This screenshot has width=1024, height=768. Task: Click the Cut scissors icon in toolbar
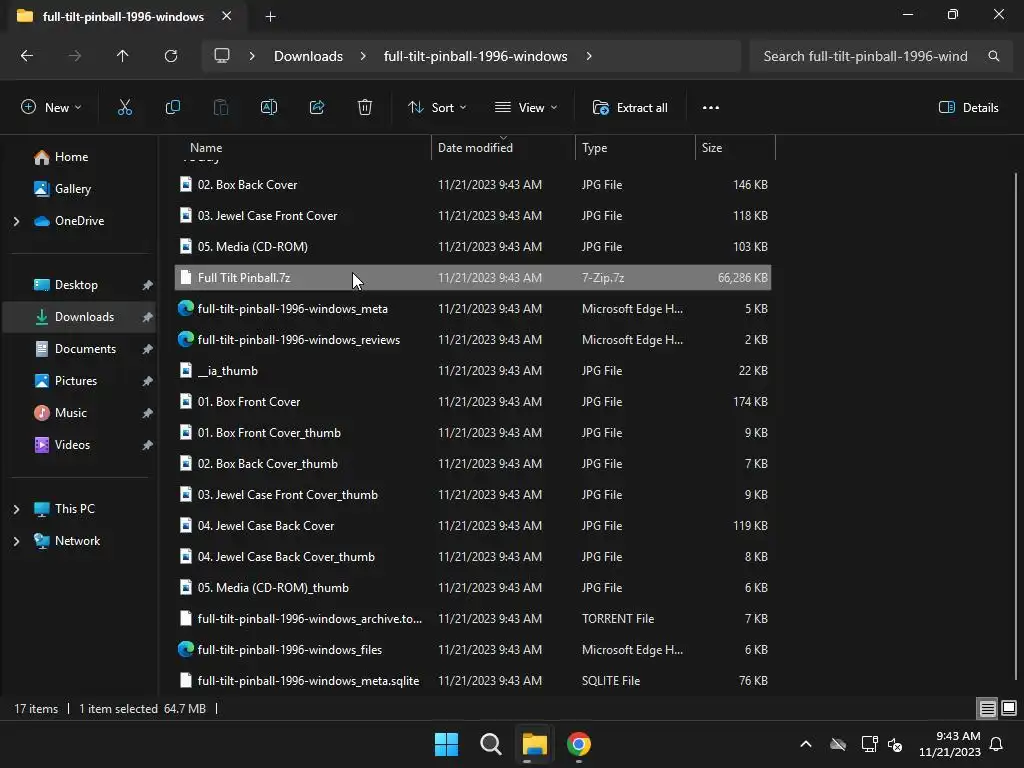tap(124, 108)
